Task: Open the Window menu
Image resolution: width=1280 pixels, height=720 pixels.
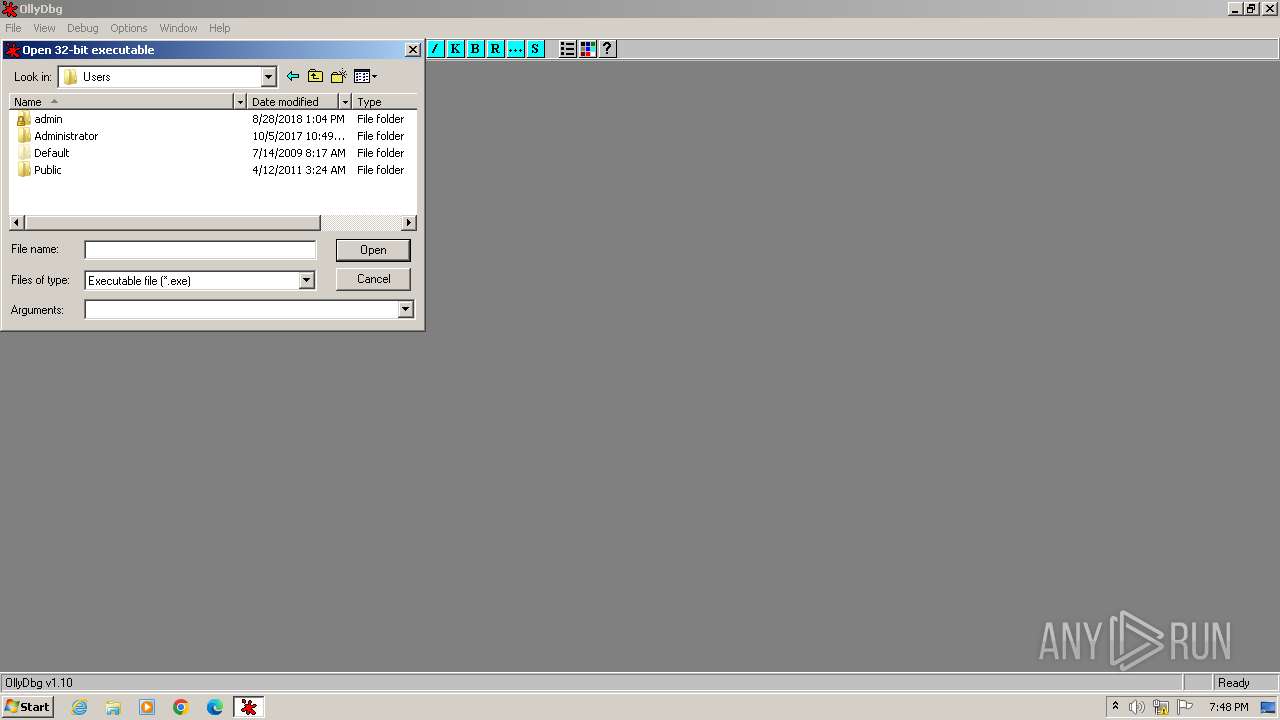Action: tap(178, 28)
